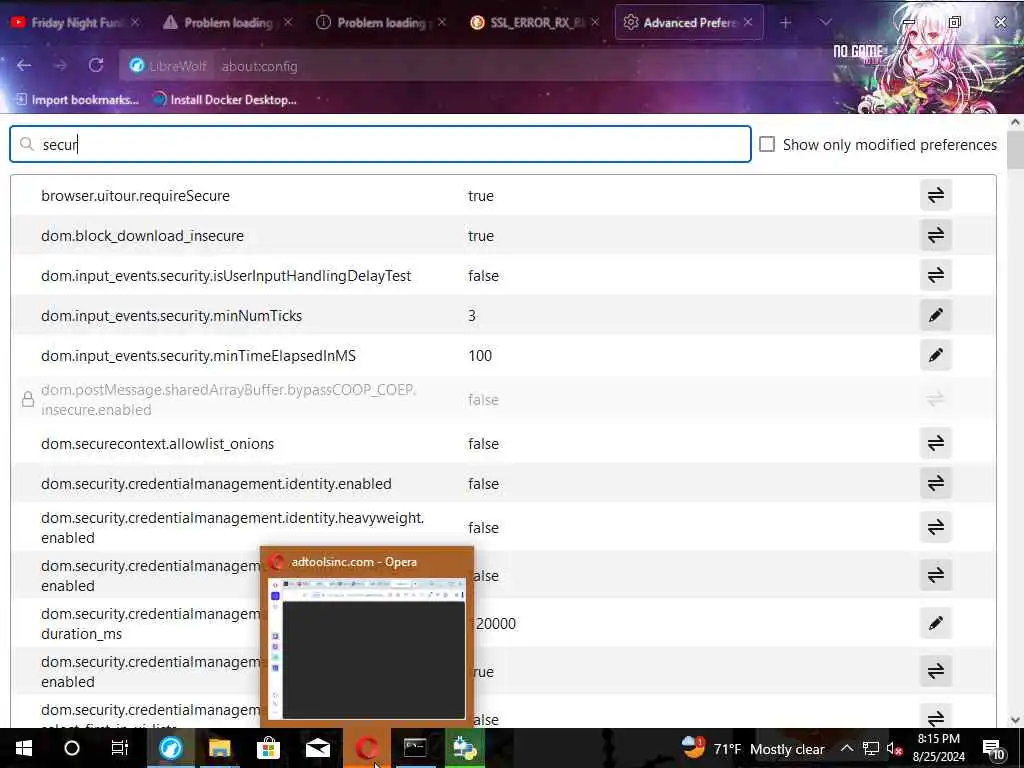Focus the preference search field
Screen dimensions: 1024x768
[x=380, y=144]
